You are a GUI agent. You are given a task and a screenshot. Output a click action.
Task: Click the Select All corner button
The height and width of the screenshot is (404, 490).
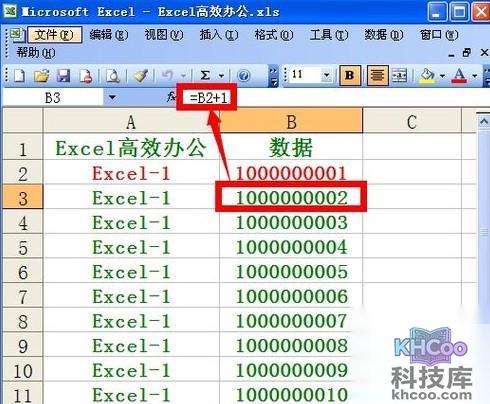point(23,121)
